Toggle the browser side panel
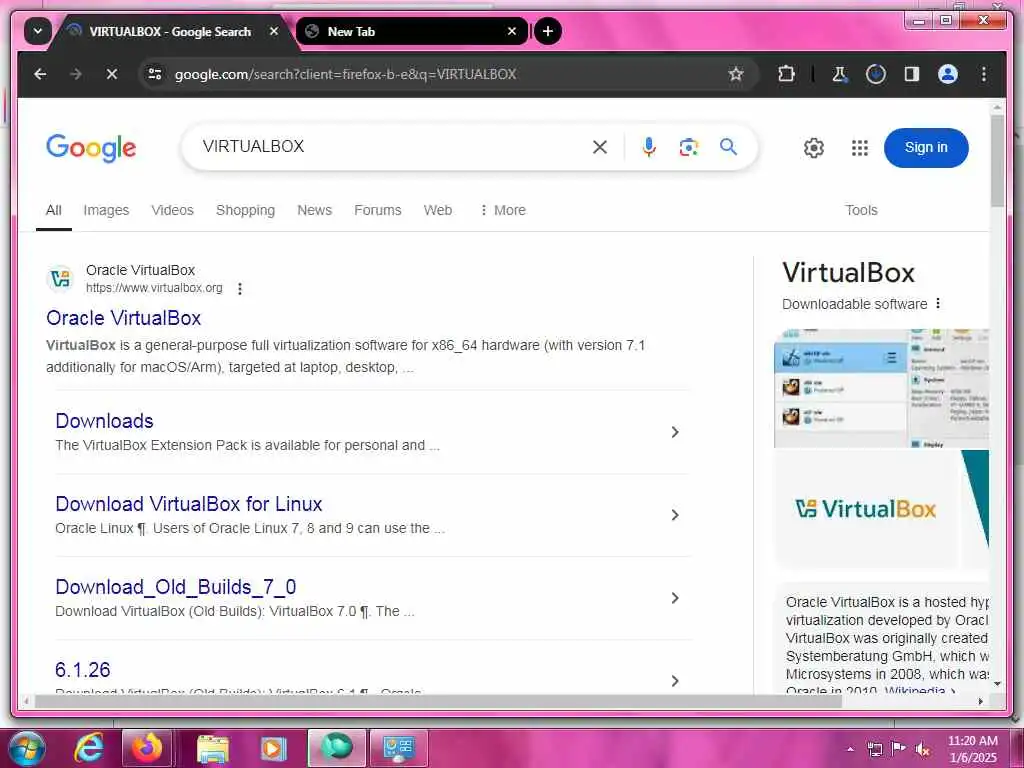This screenshot has width=1024, height=768. click(912, 74)
